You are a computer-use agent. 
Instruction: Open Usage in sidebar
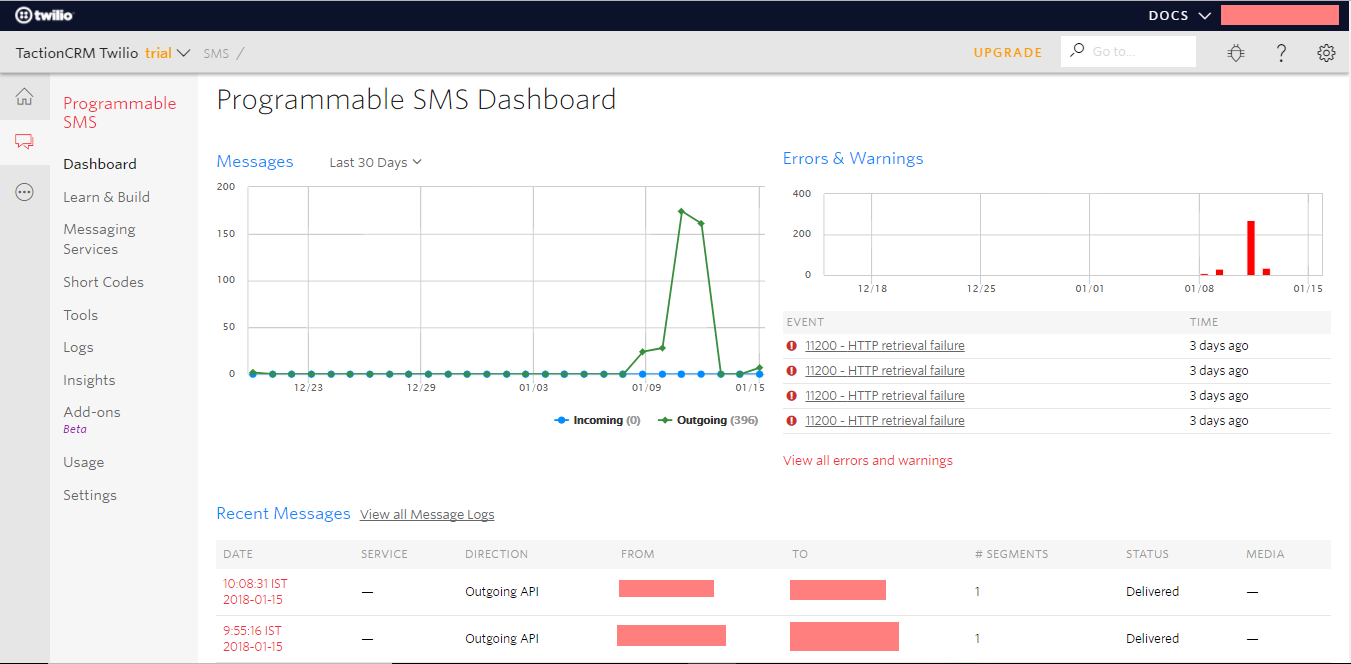83,462
